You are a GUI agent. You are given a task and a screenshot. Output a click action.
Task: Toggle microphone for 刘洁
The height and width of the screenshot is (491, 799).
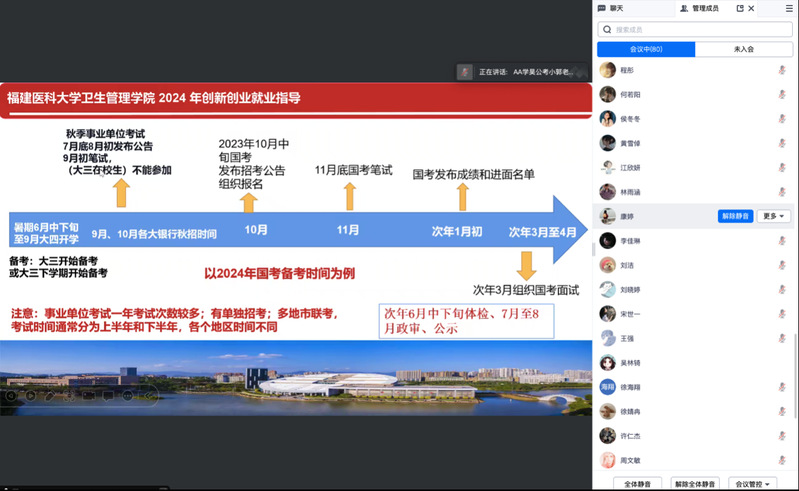click(783, 265)
